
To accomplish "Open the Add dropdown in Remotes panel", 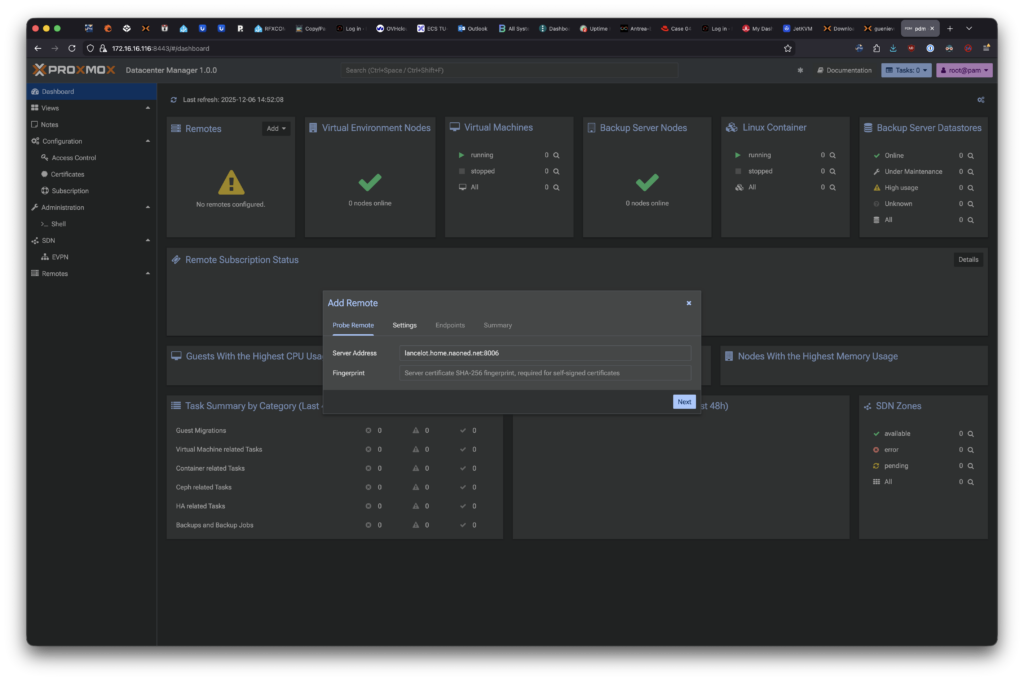I will click(x=276, y=129).
